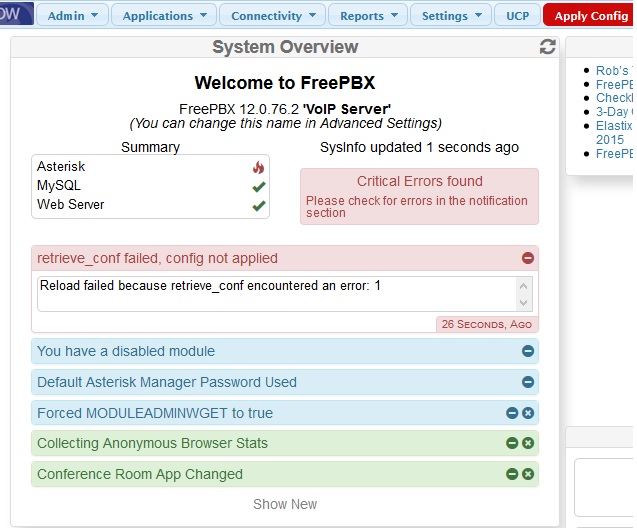This screenshot has height=532, width=637.
Task: Refresh the System Overview panel
Action: coord(547,47)
